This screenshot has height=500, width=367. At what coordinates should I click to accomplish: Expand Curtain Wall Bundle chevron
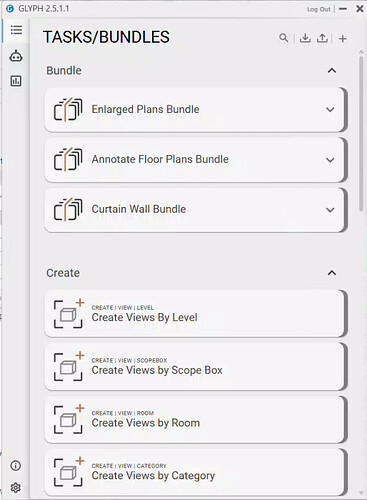[330, 210]
